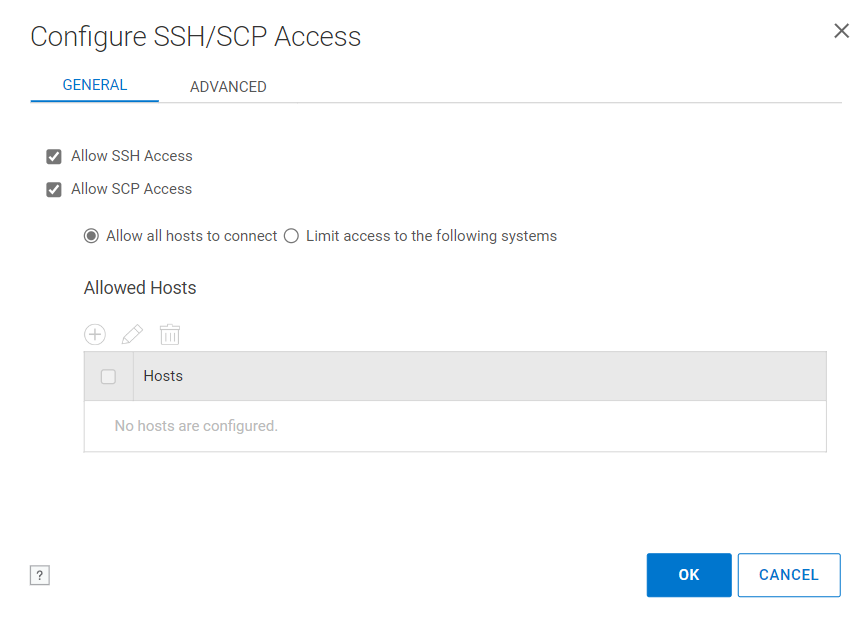This screenshot has width=868, height=625.
Task: Click the circled plus icon for adding hosts
Action: (94, 334)
